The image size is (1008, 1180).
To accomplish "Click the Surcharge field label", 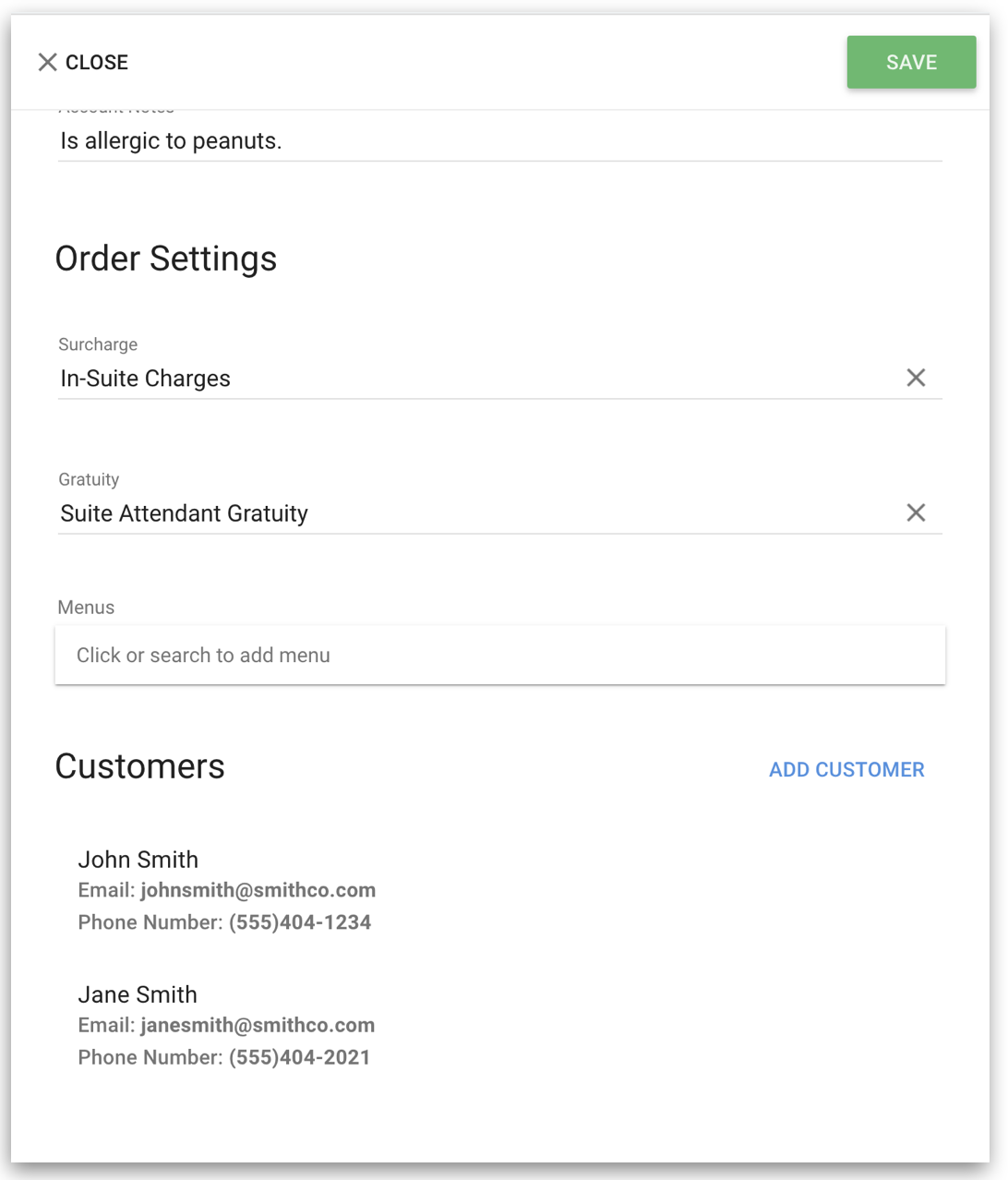I will click(98, 344).
